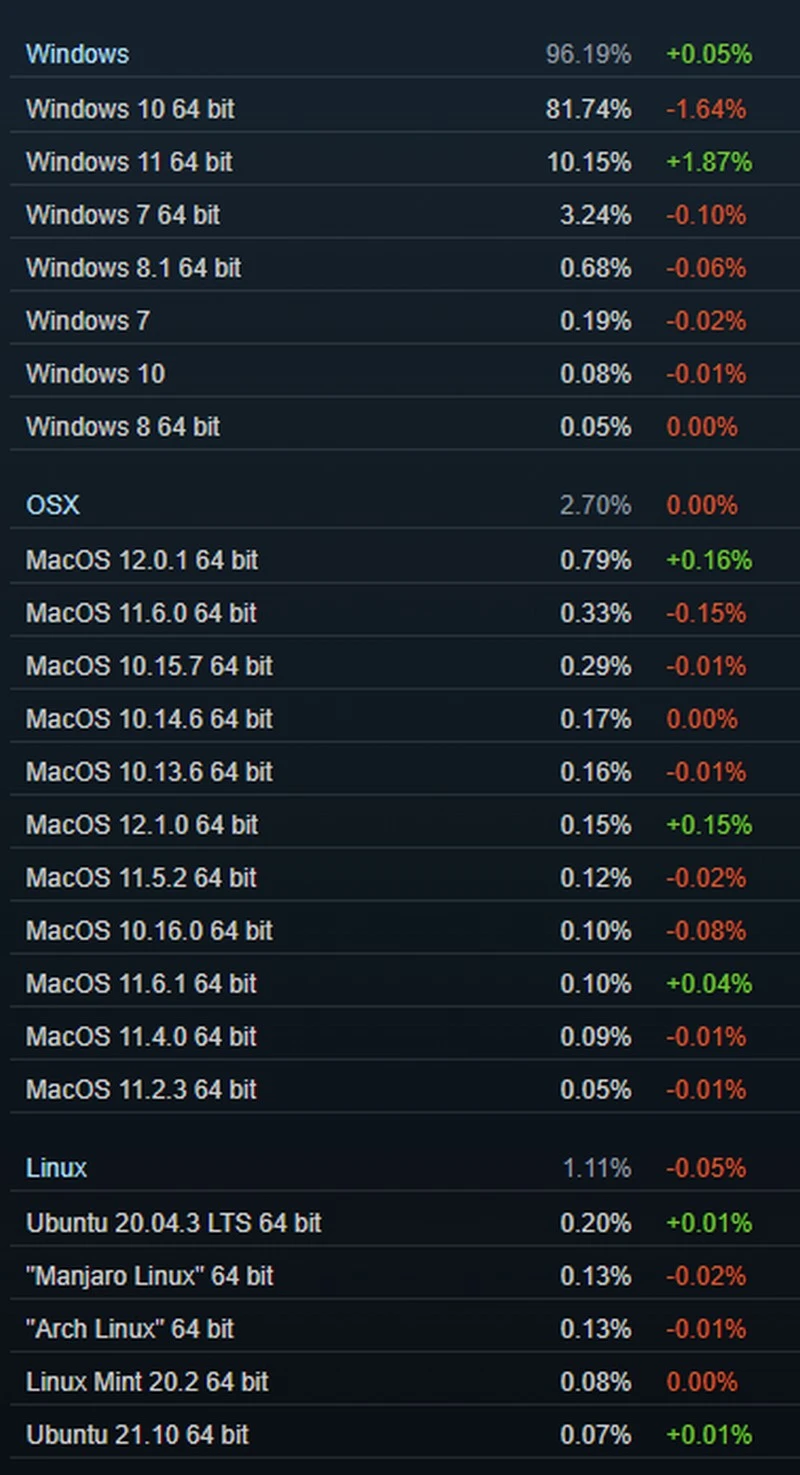Select the "Arch Linux" 64 bit entry

coord(130,1329)
